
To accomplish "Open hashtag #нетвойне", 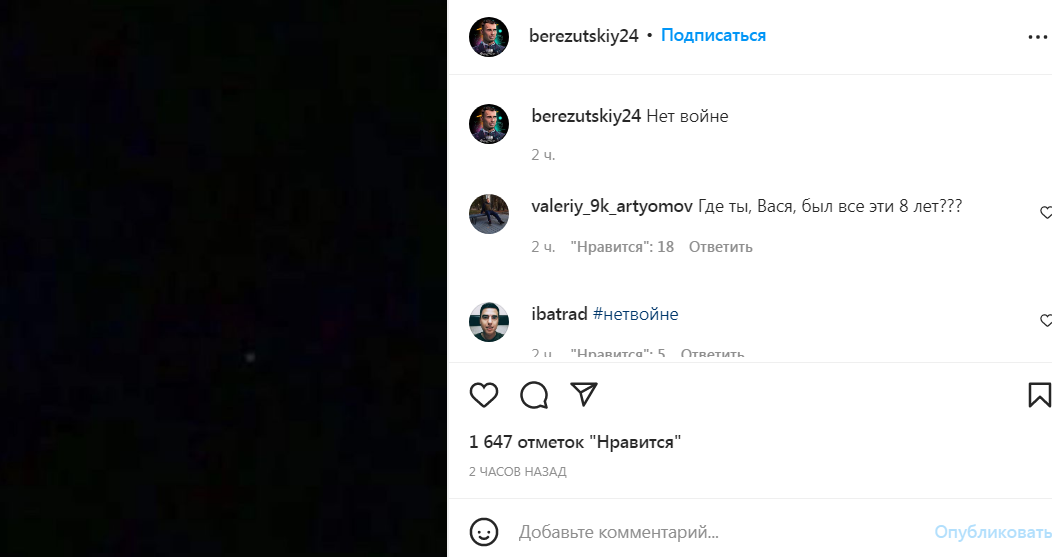I will click(x=635, y=314).
